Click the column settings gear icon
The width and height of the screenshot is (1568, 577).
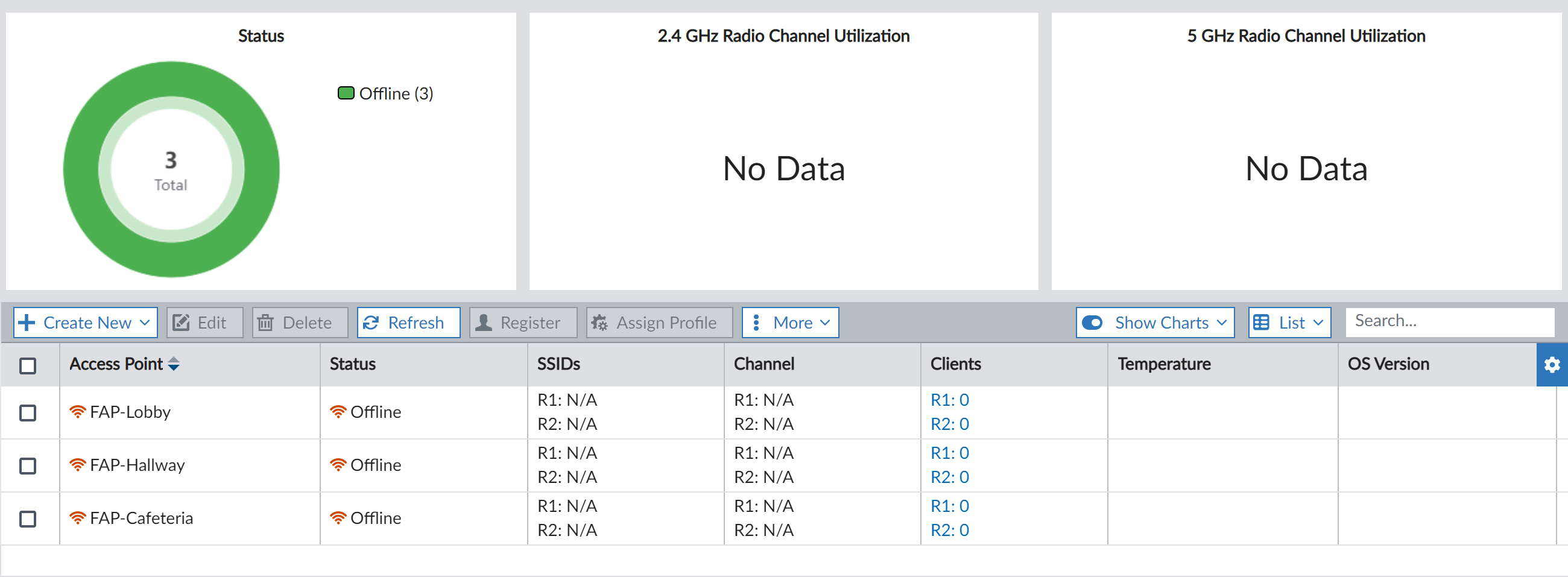coord(1551,365)
